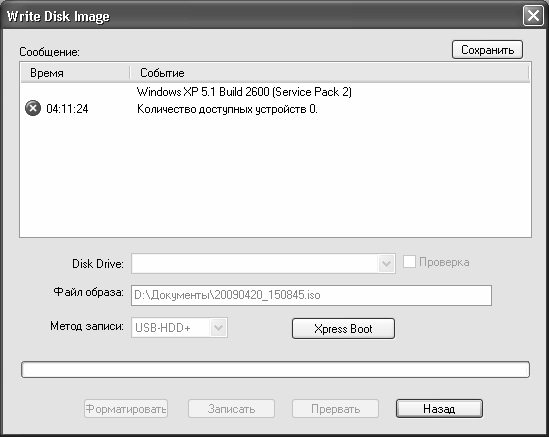Click the Сохранить button
This screenshot has width=549, height=437.
(487, 50)
